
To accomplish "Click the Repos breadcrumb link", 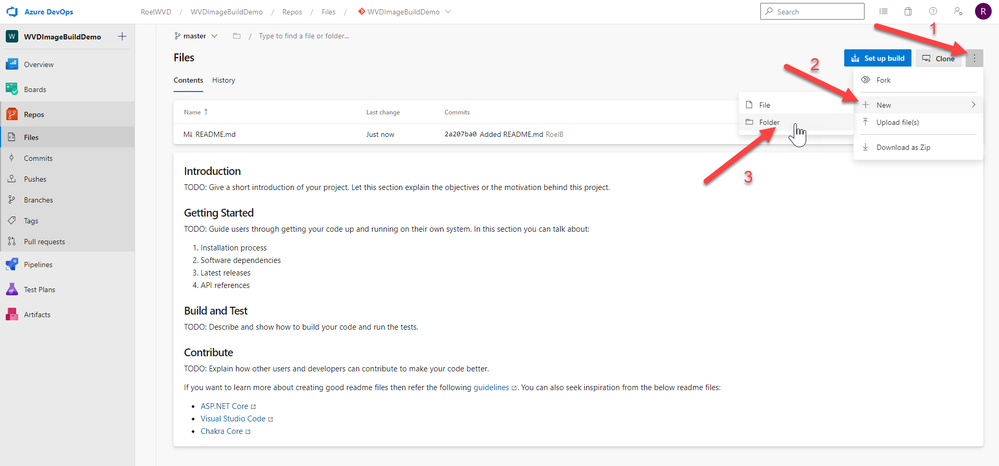I will tap(292, 11).
